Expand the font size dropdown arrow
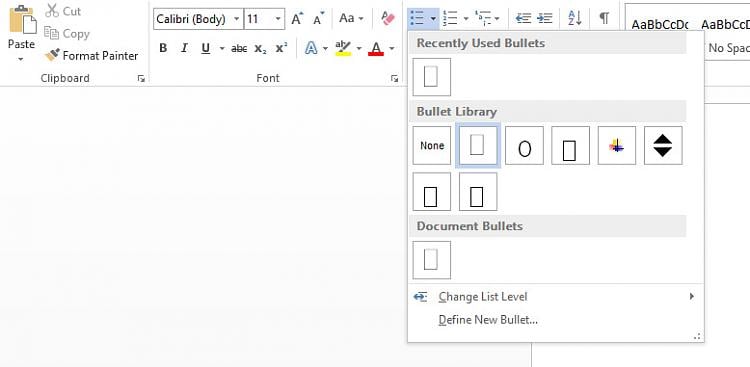Image resolution: width=750 pixels, height=367 pixels. click(278, 19)
